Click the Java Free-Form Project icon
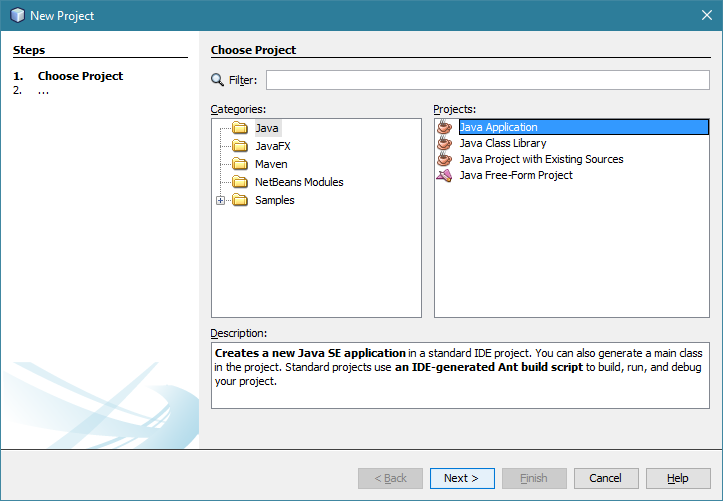This screenshot has width=723, height=501. (x=444, y=175)
